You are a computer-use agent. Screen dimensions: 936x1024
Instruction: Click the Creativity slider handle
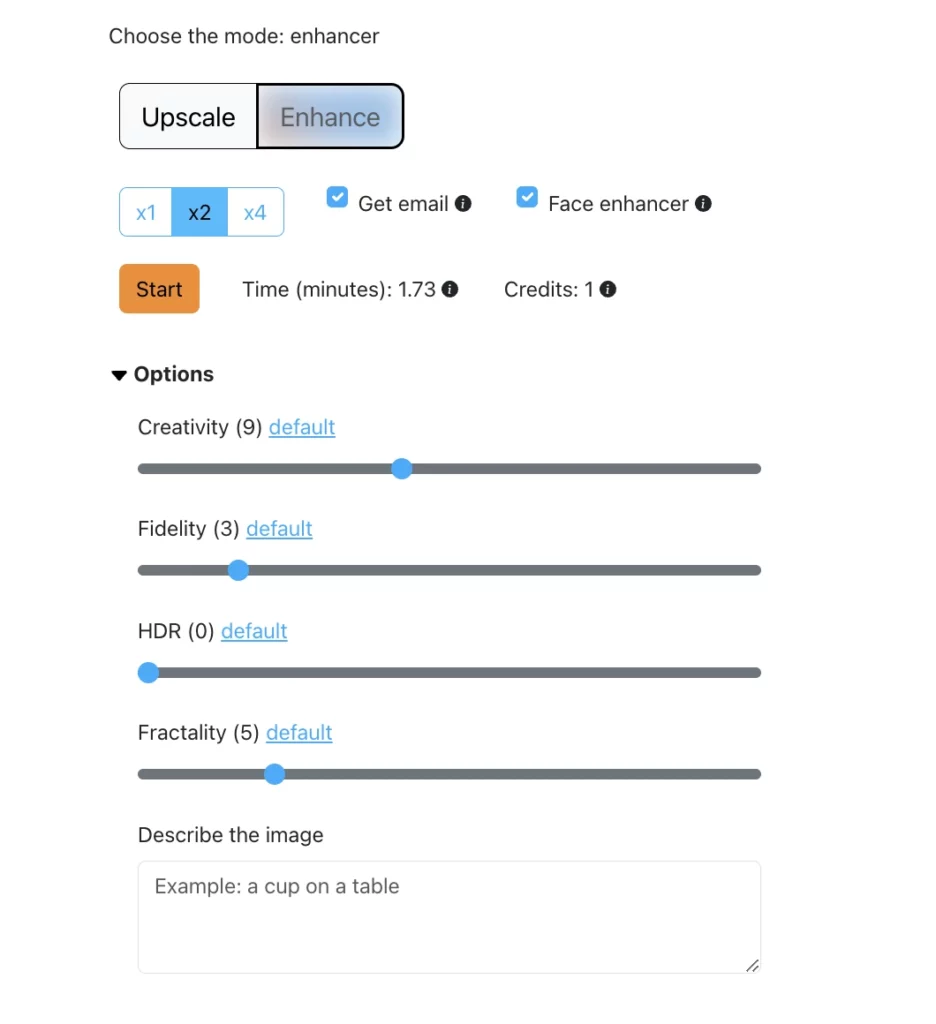tap(402, 469)
